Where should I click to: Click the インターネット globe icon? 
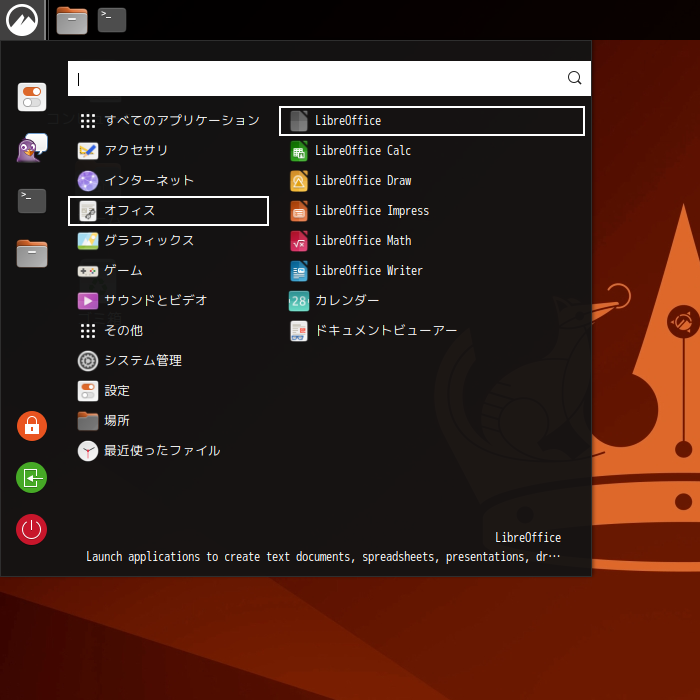[88, 181]
